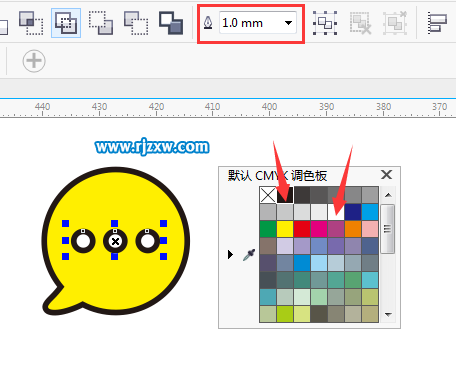Click the 1.0 mm outline width field
The height and width of the screenshot is (371, 456).
[x=258, y=23]
